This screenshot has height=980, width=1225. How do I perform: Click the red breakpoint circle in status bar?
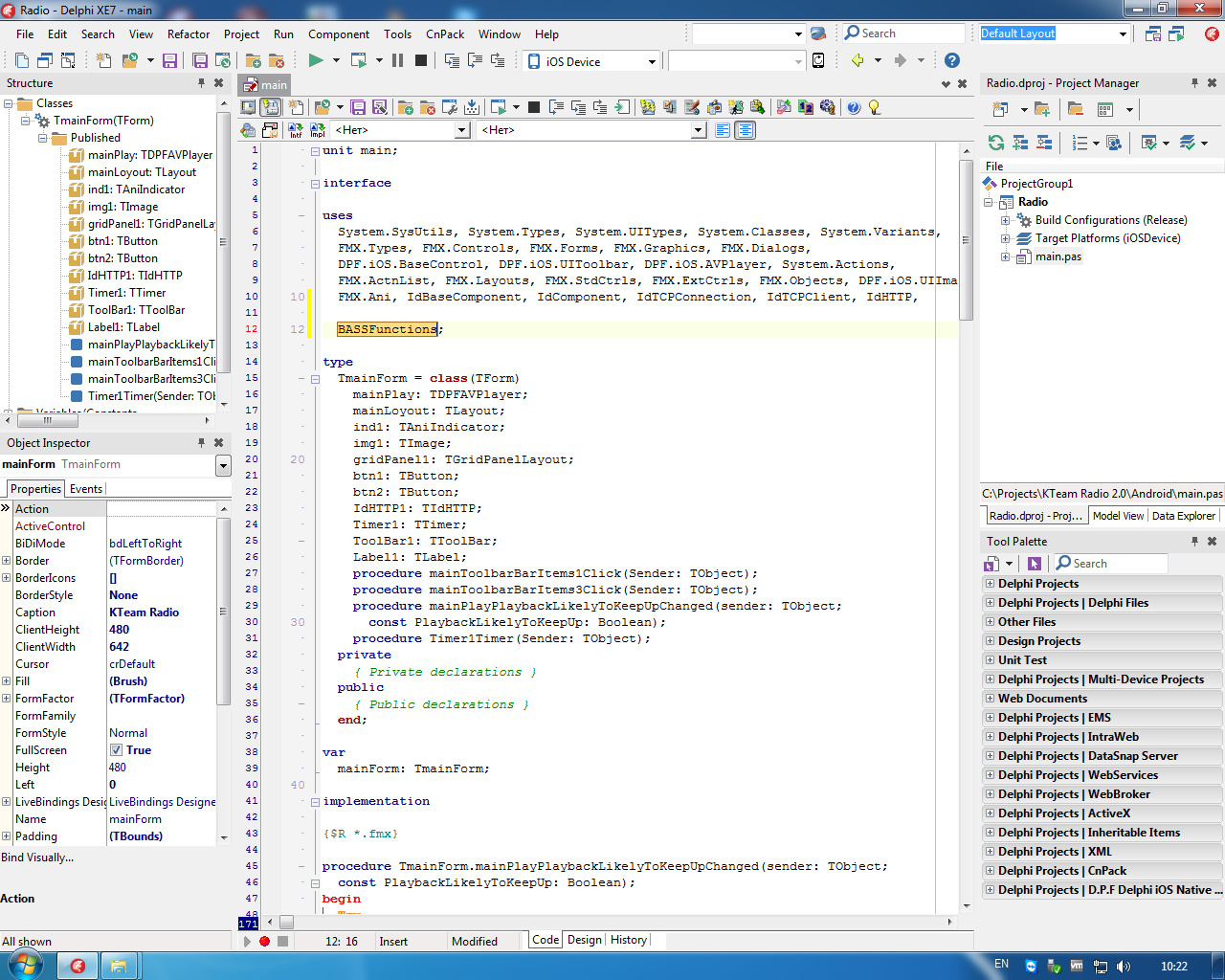pos(265,942)
